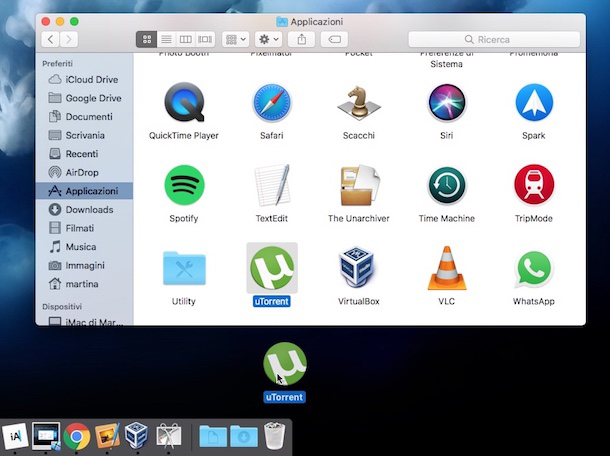Open the Downloads stack in the Dock
This screenshot has width=610, height=456.
[244, 437]
